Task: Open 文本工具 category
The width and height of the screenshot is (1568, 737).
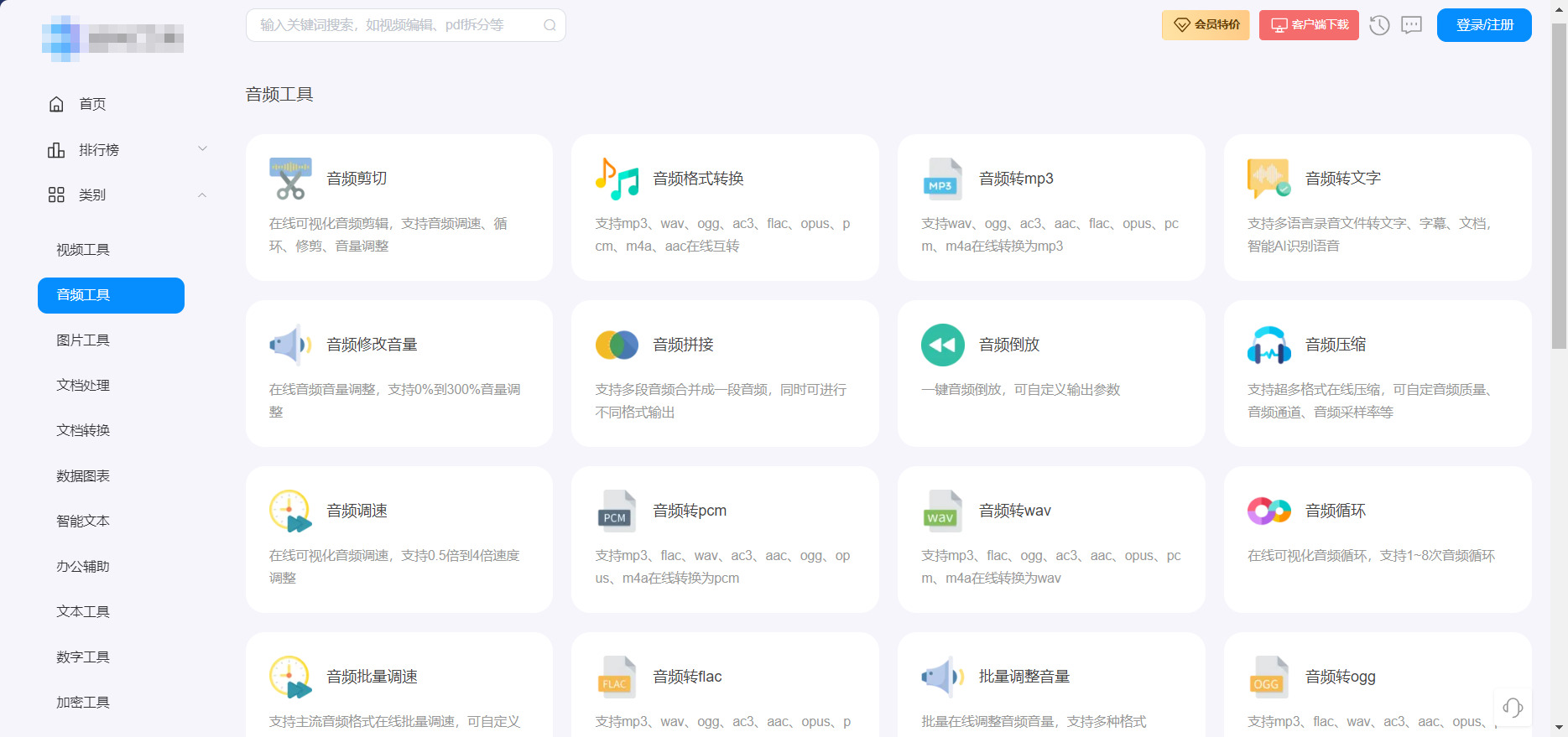Action: 83,612
